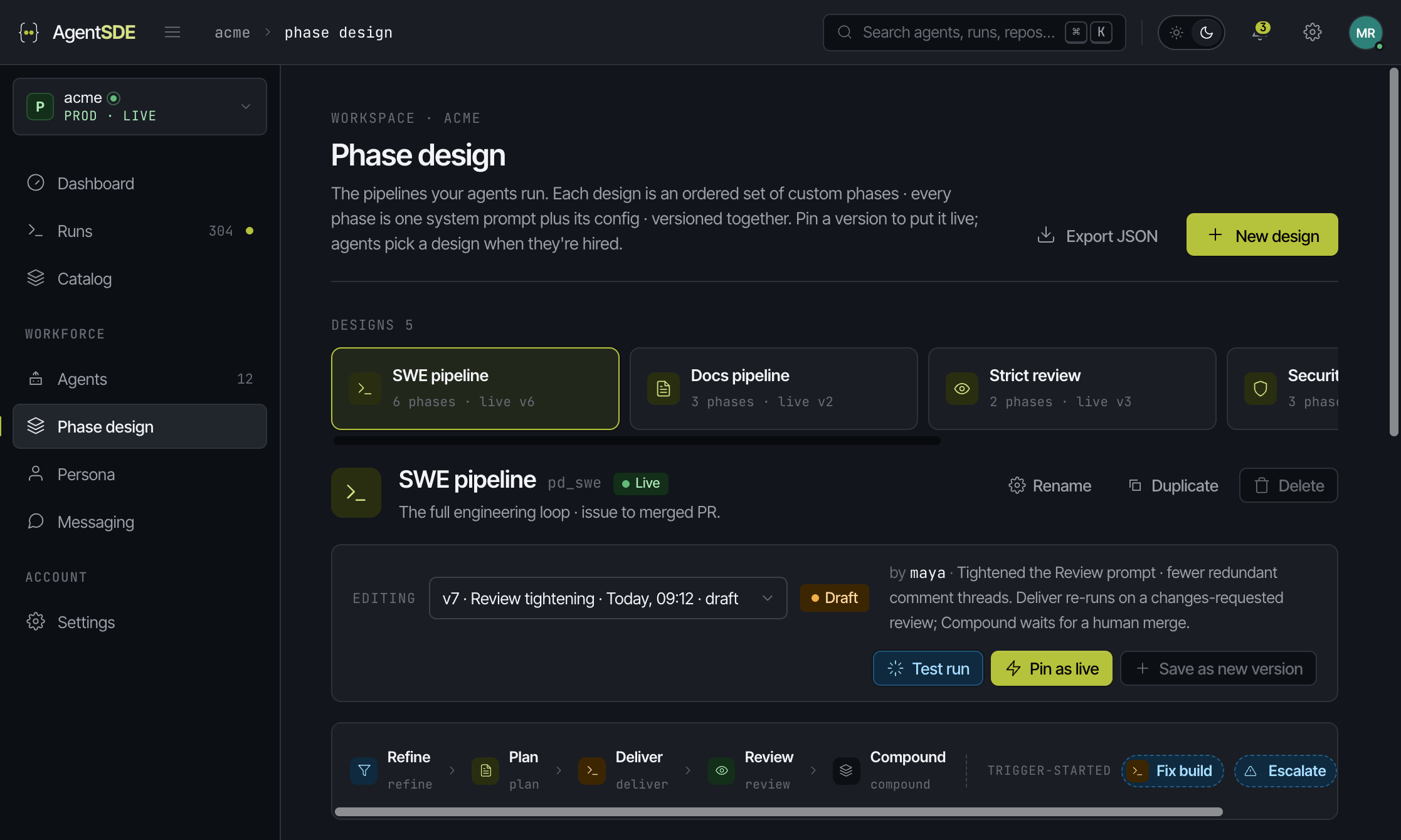Image resolution: width=1401 pixels, height=840 pixels.
Task: Open Catalog in sidebar
Action: [x=140, y=278]
